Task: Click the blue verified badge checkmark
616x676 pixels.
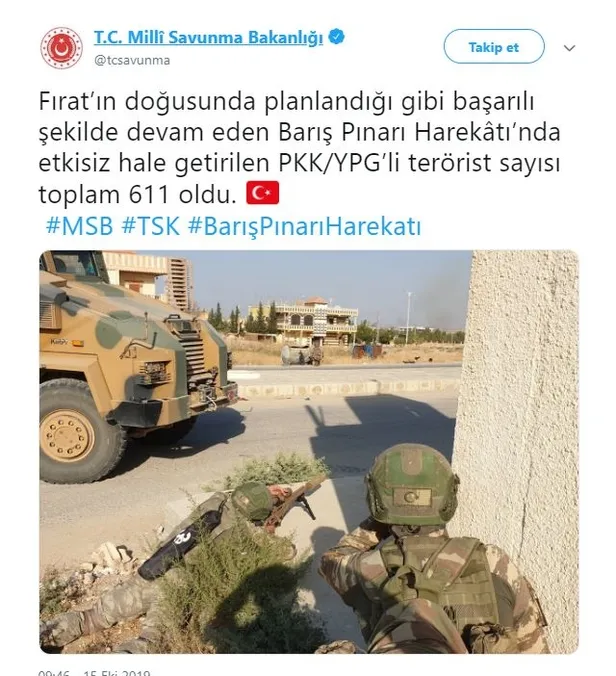Action: point(337,37)
